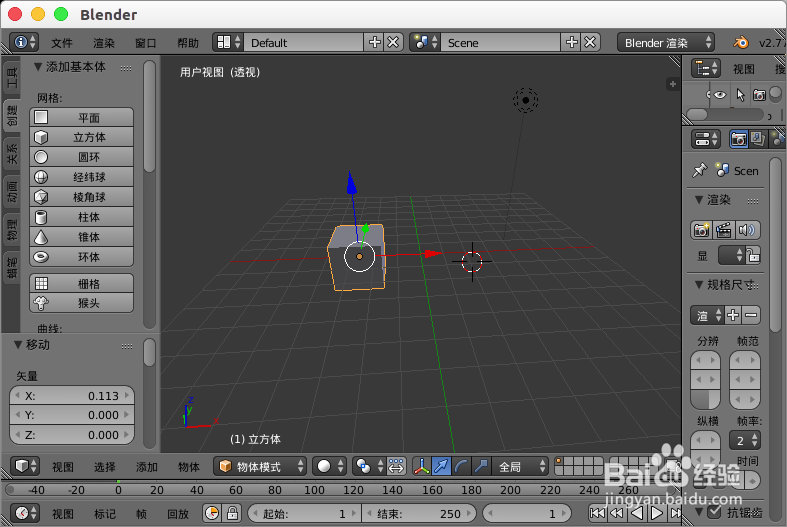Click the Render image camera button
Screen dimensions: 787x527
click(x=701, y=230)
